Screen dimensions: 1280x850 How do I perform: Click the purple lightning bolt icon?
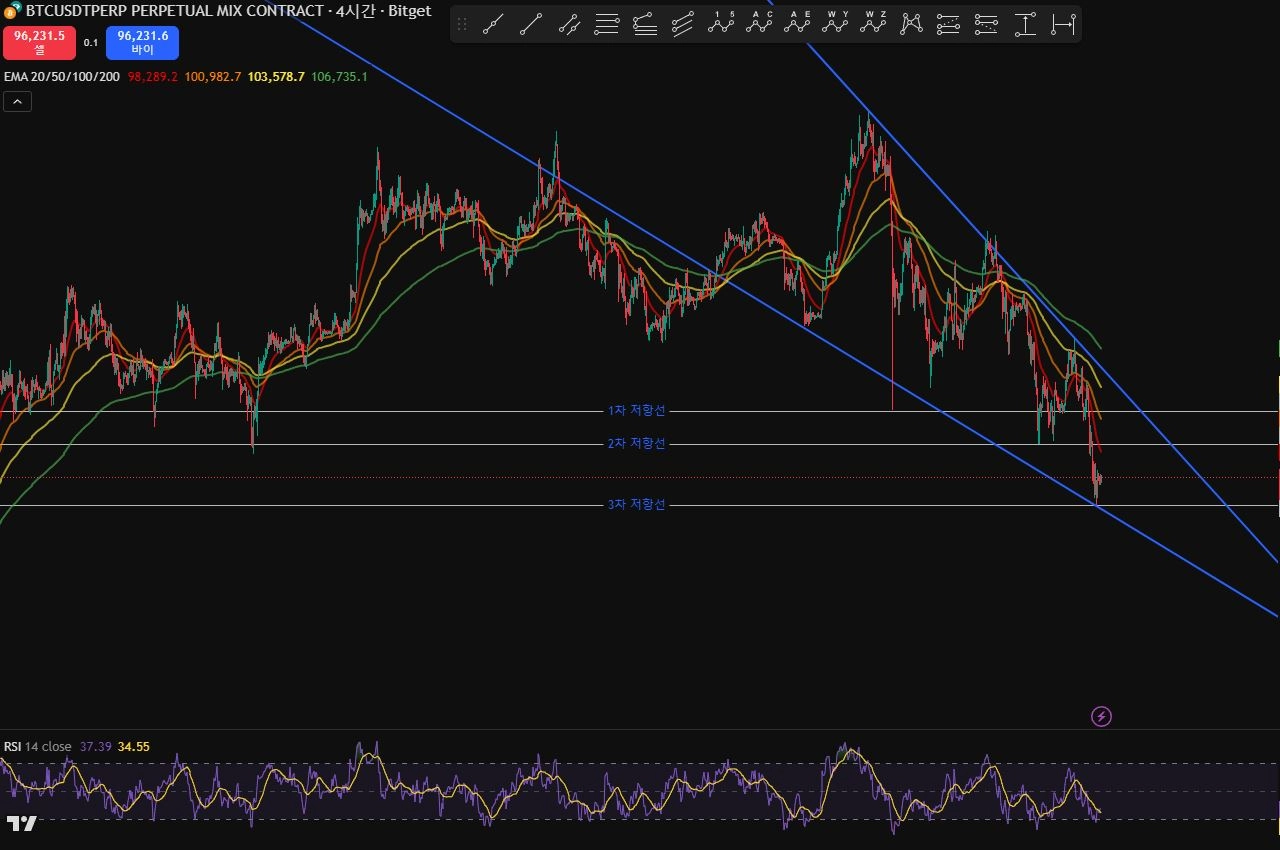(x=1101, y=716)
